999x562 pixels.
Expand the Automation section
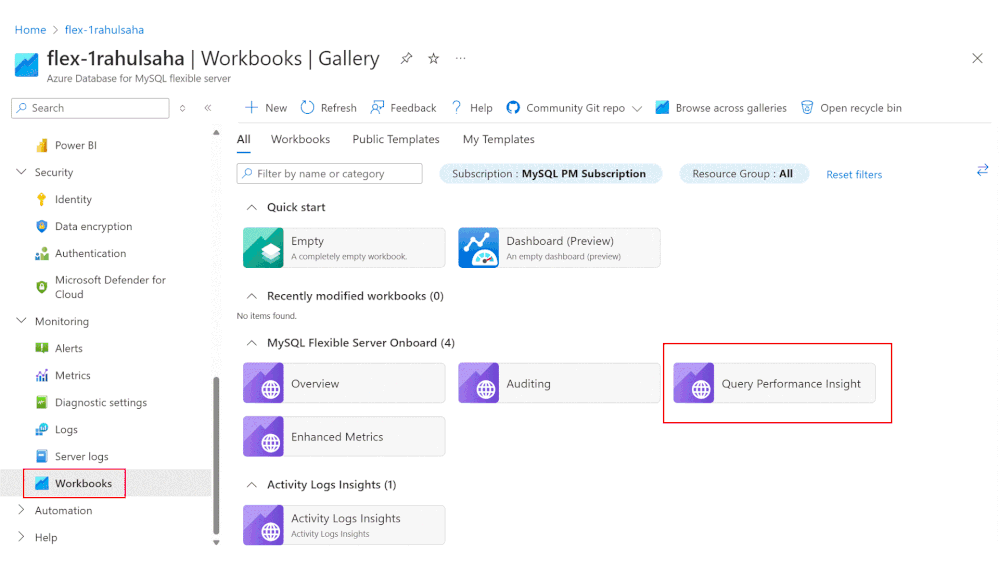pos(22,510)
